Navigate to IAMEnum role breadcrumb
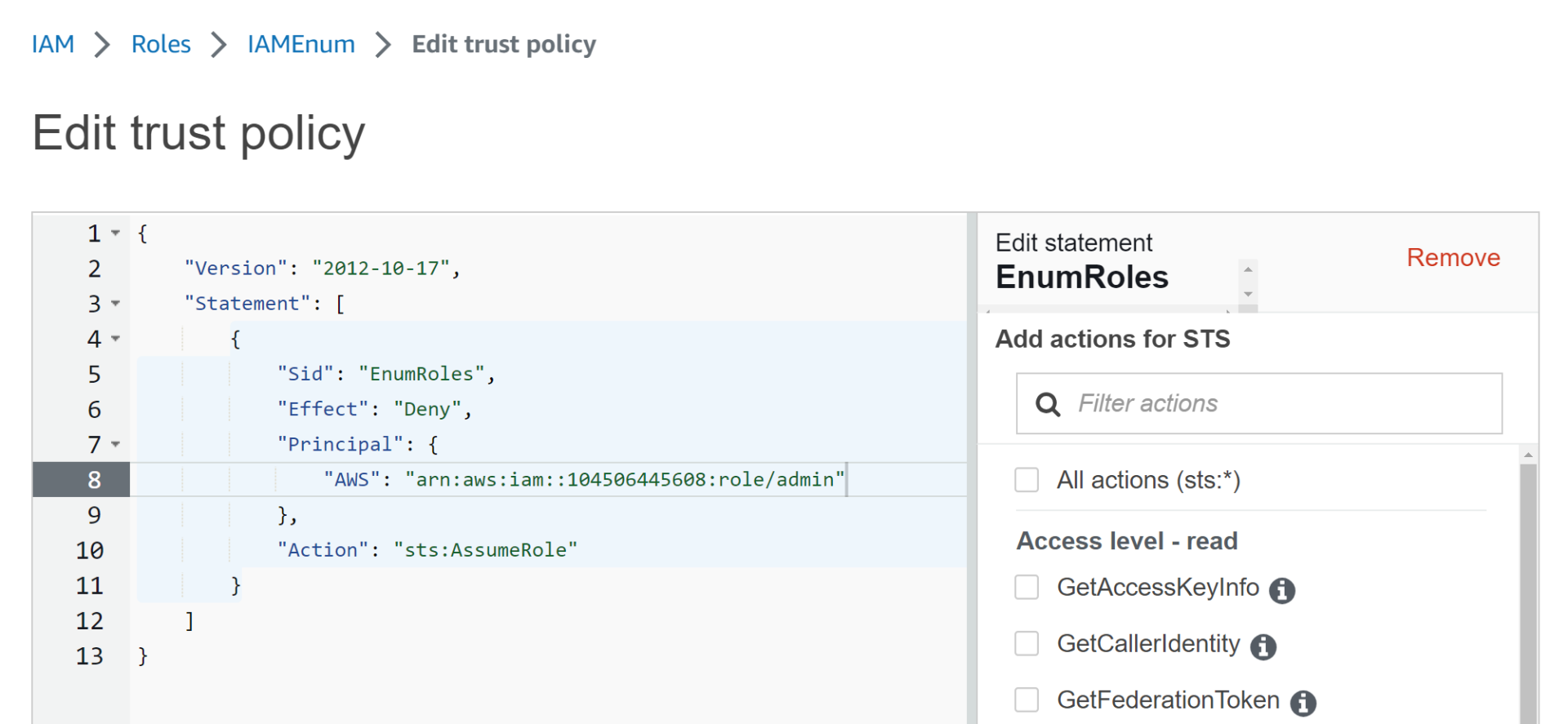This screenshot has width=1568, height=724. pos(301,44)
